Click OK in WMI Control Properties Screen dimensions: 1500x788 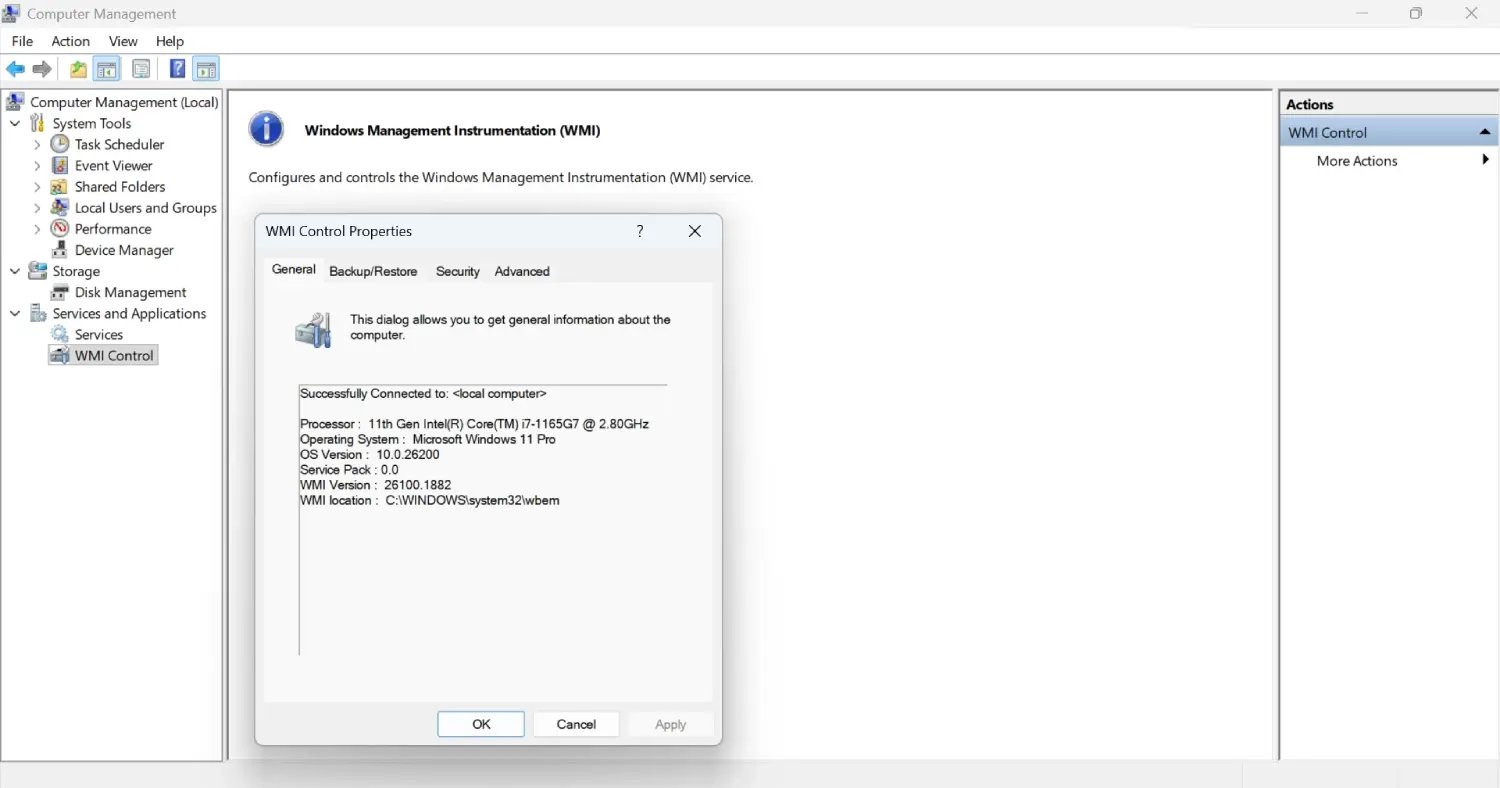(x=480, y=723)
